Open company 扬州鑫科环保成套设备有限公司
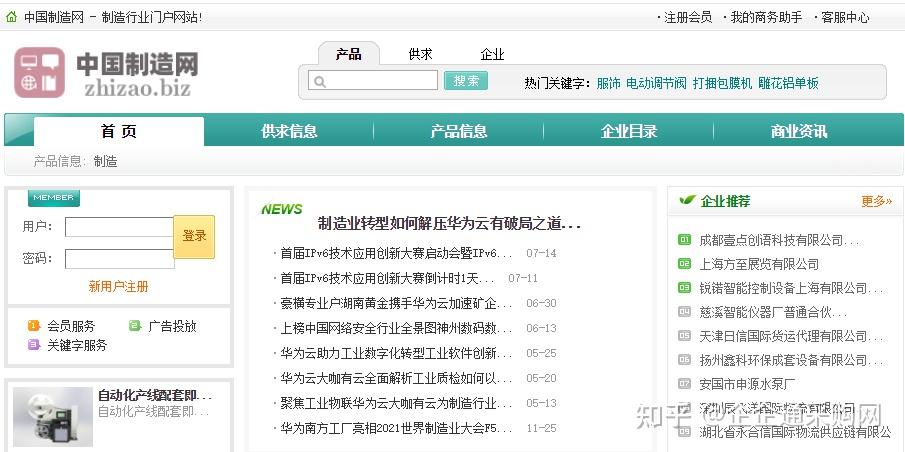The width and height of the screenshot is (905, 452). [x=791, y=360]
